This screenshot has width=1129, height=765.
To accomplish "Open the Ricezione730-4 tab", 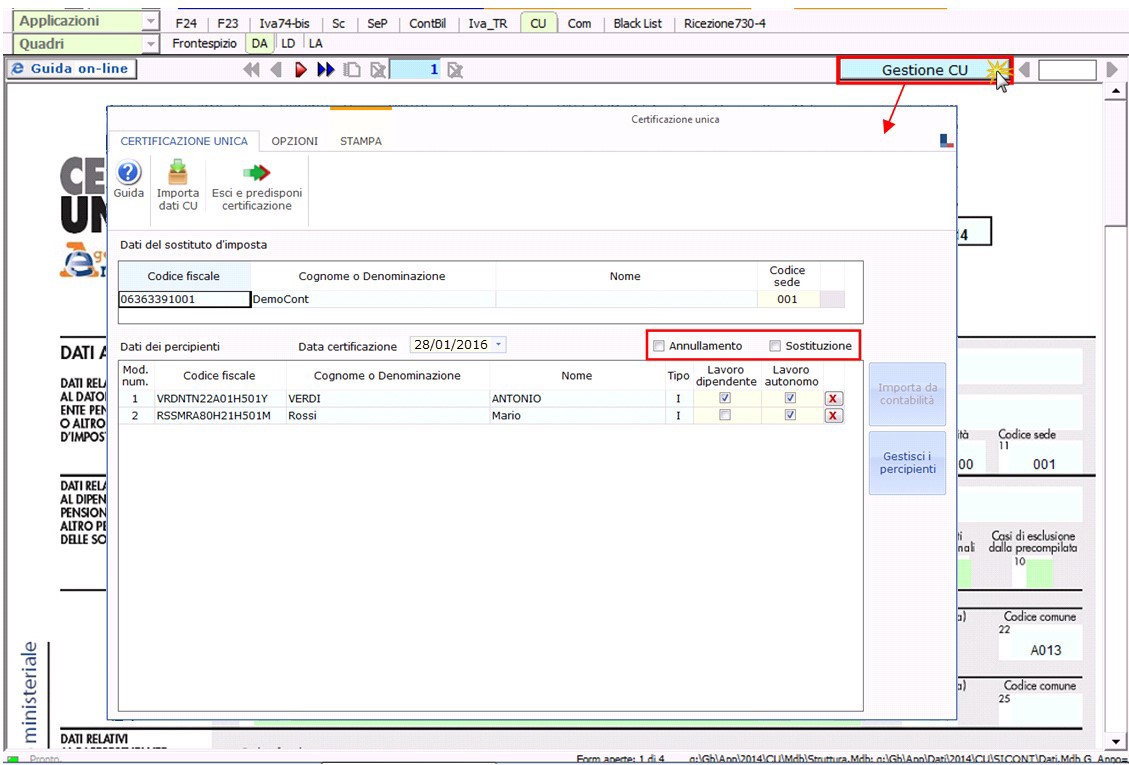I will click(x=724, y=24).
